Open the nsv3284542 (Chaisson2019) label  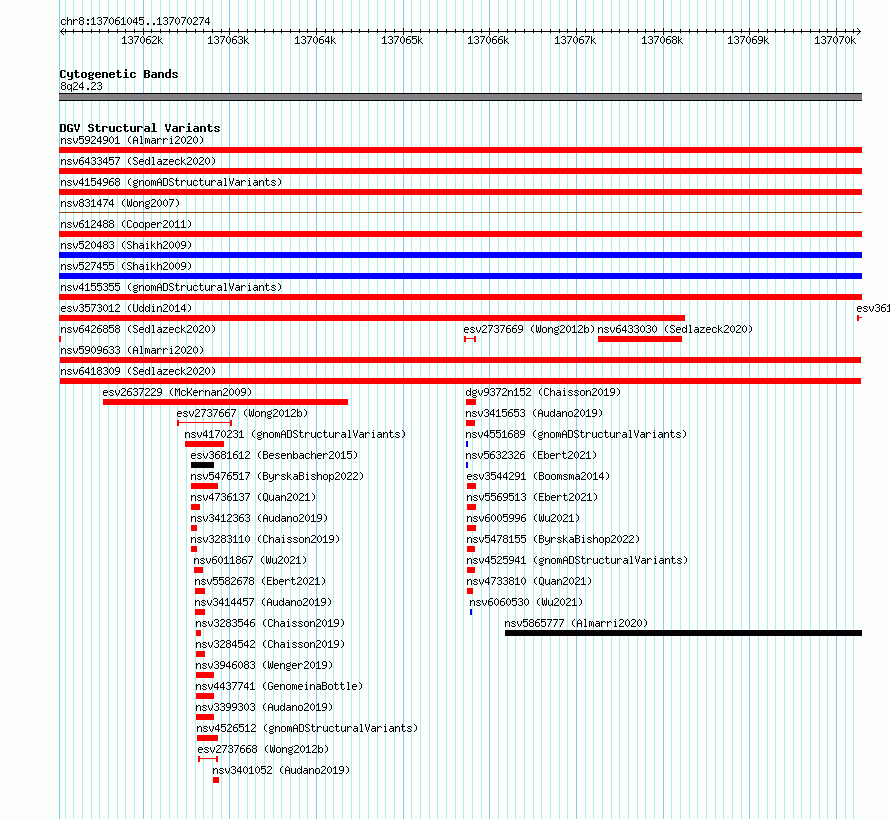pyautogui.click(x=270, y=644)
